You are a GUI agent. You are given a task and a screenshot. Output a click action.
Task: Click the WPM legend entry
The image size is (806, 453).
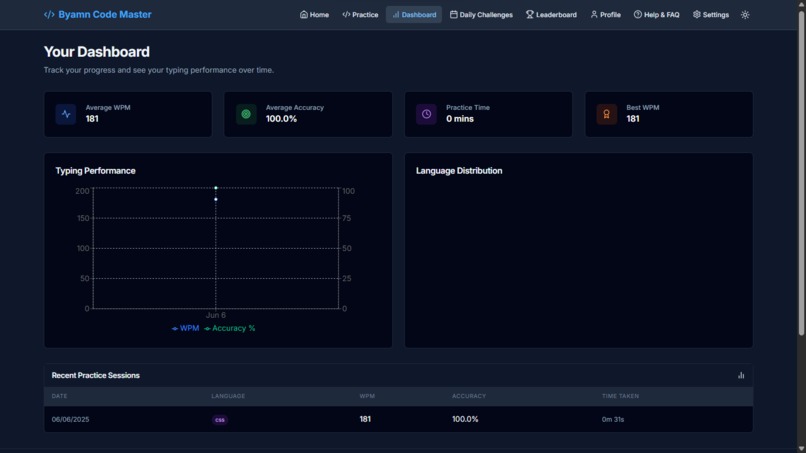186,328
